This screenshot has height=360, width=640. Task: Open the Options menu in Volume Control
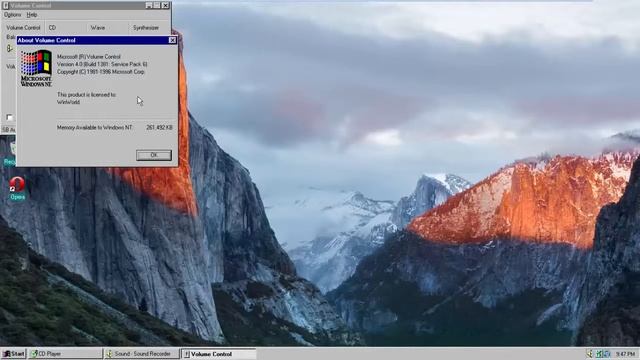pos(12,15)
